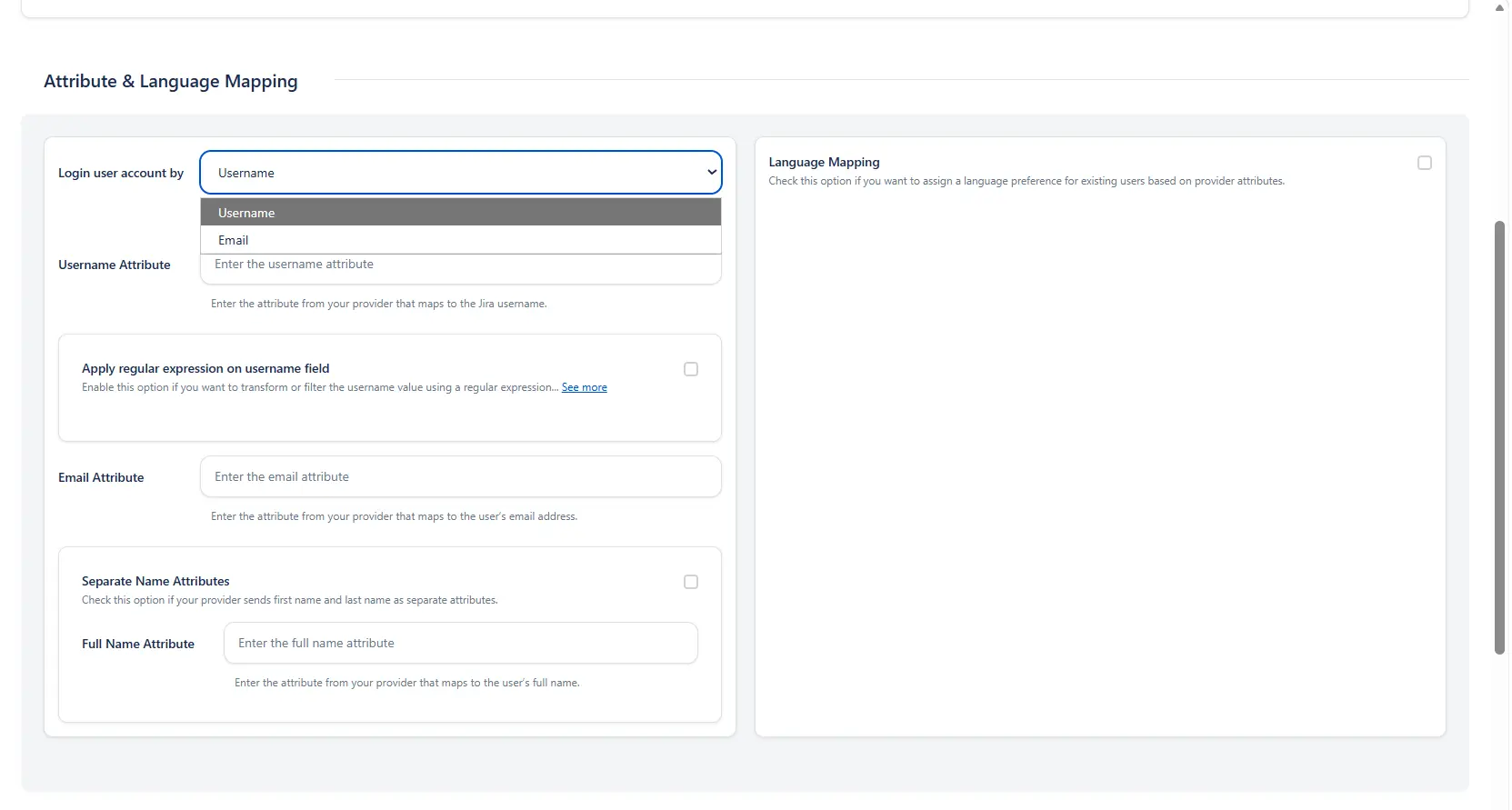Select Username option in dropdown list
Viewport: 1512px width, 810px height.
pos(460,213)
